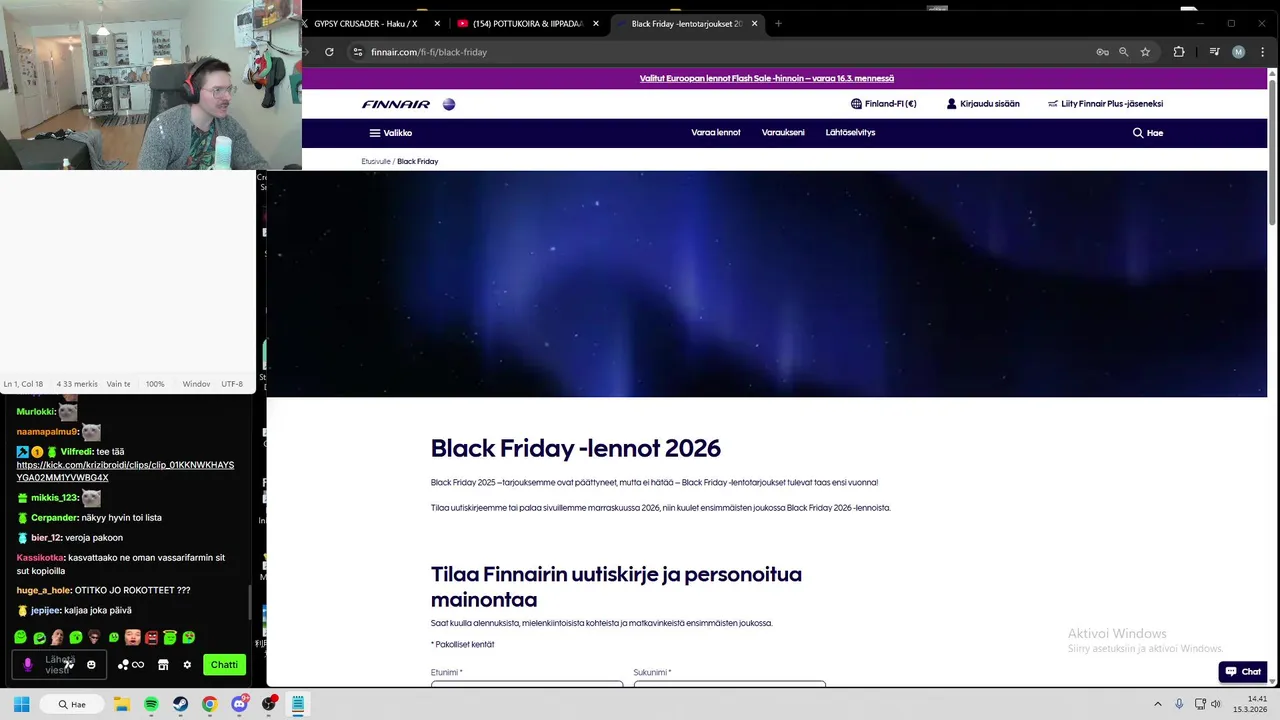Screen dimensions: 1280x720
Task: Open a new tab with the plus button
Action: point(778,23)
